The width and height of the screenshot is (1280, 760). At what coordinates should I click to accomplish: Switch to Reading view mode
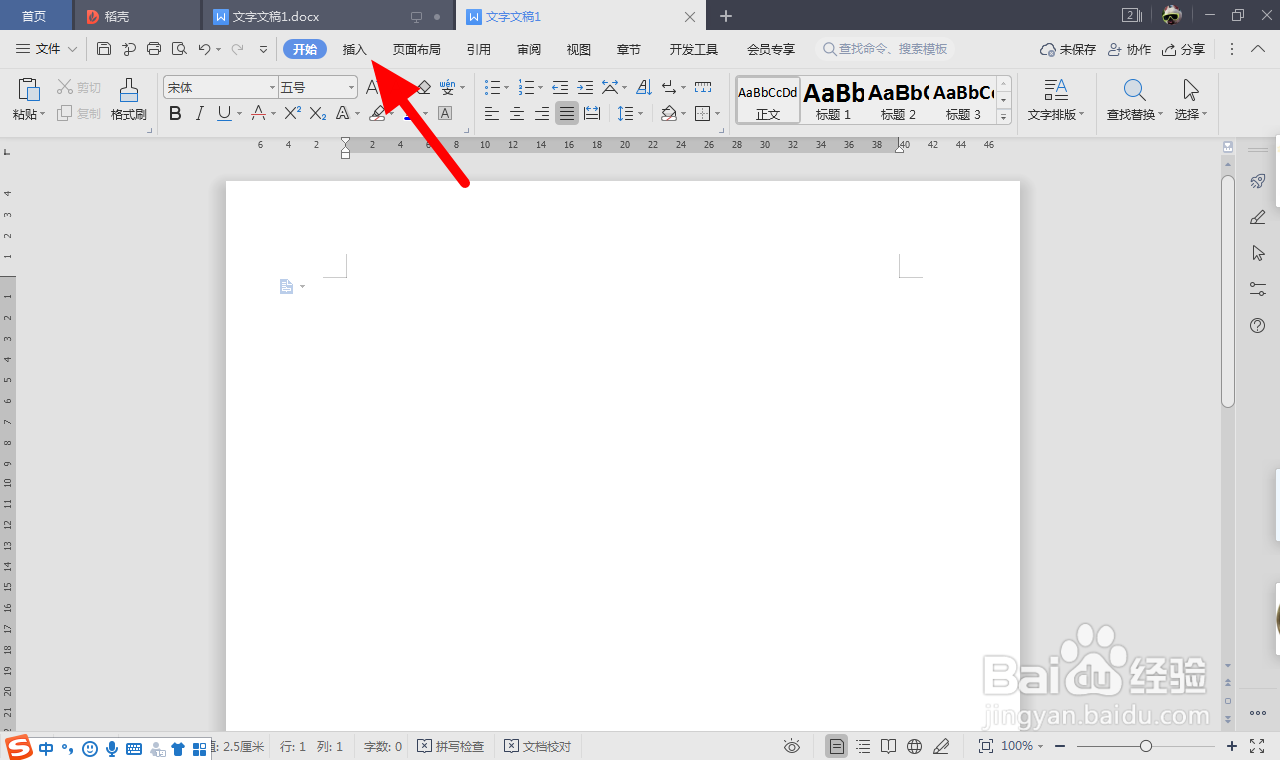point(889,746)
